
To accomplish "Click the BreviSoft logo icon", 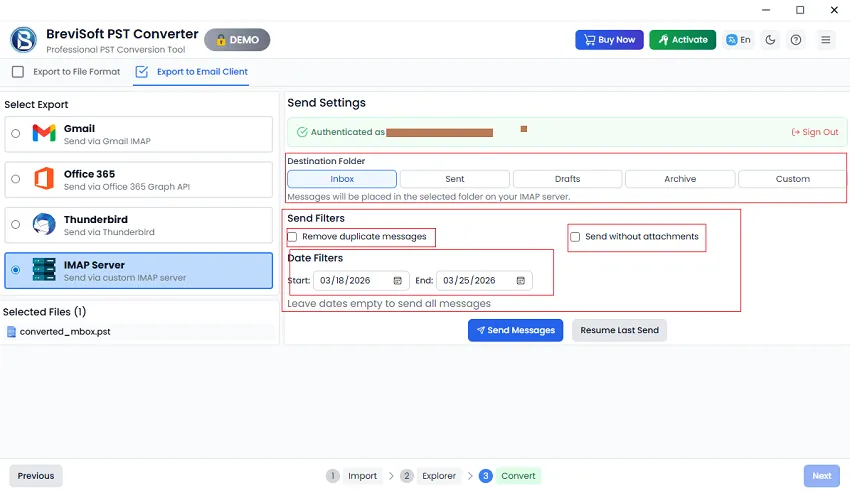I will (x=23, y=40).
